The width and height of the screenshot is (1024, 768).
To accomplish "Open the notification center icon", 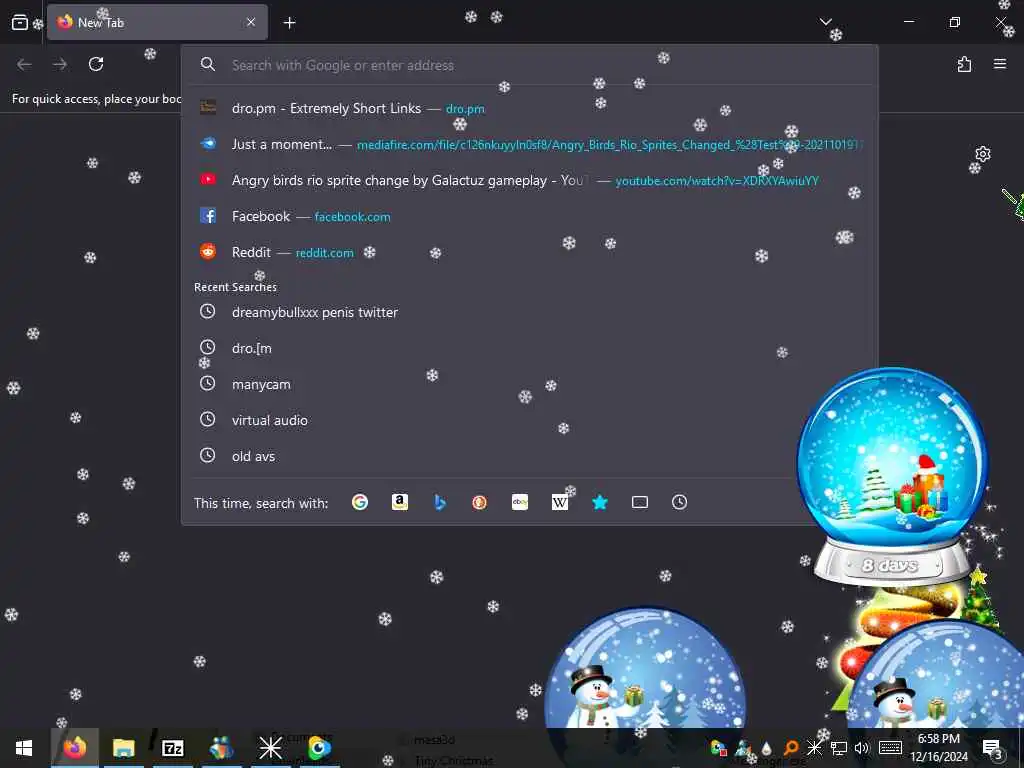I will [x=992, y=748].
